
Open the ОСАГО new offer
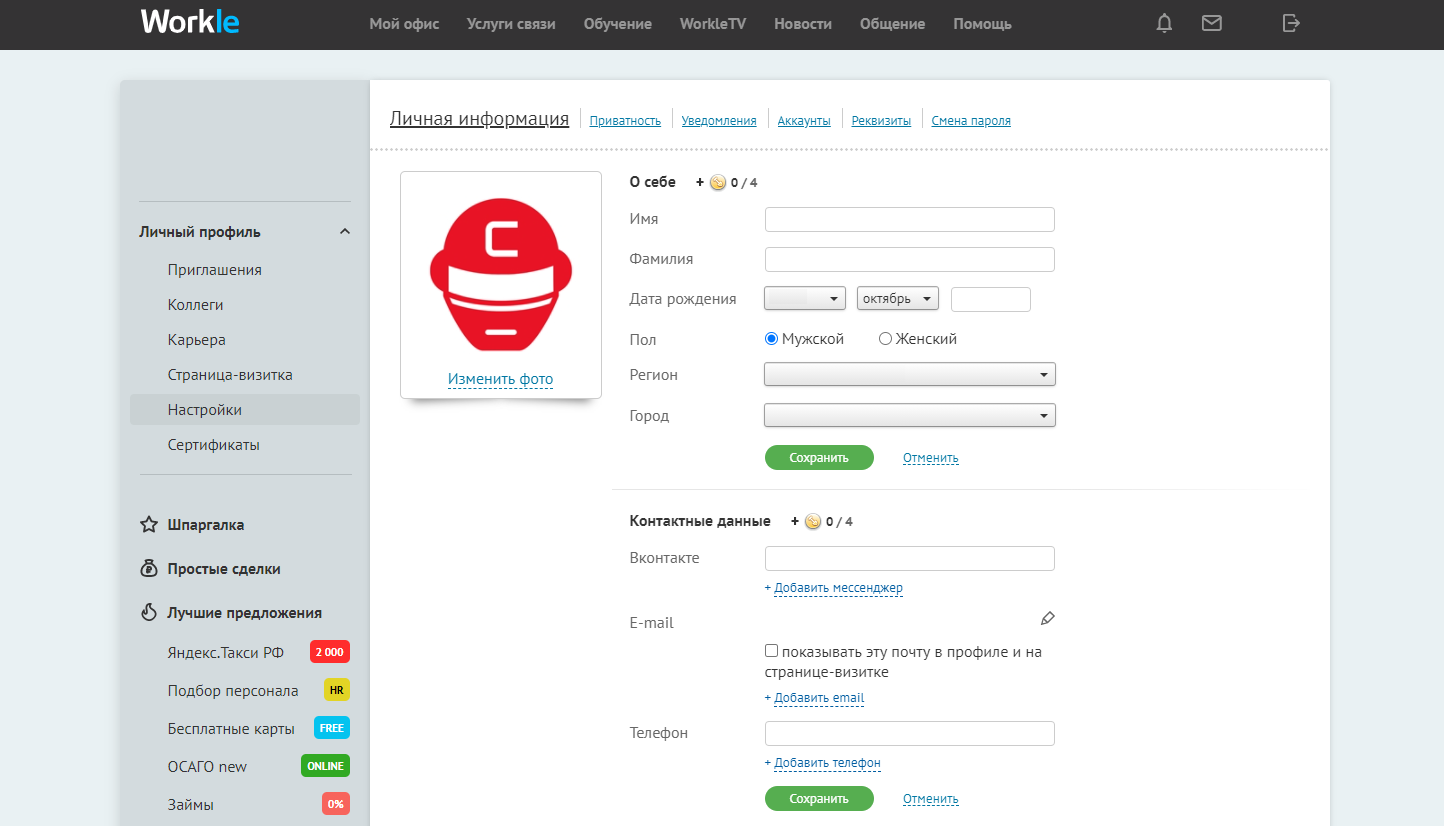coord(207,767)
